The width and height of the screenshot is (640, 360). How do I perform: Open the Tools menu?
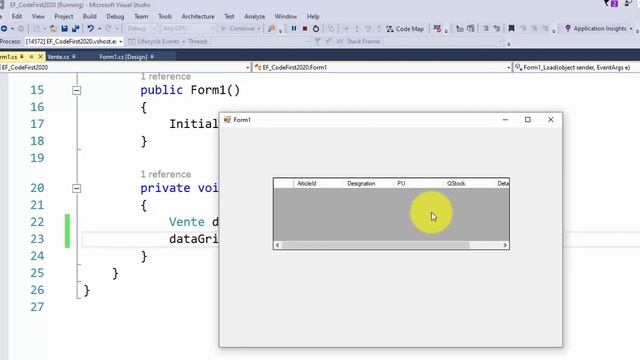(164, 16)
